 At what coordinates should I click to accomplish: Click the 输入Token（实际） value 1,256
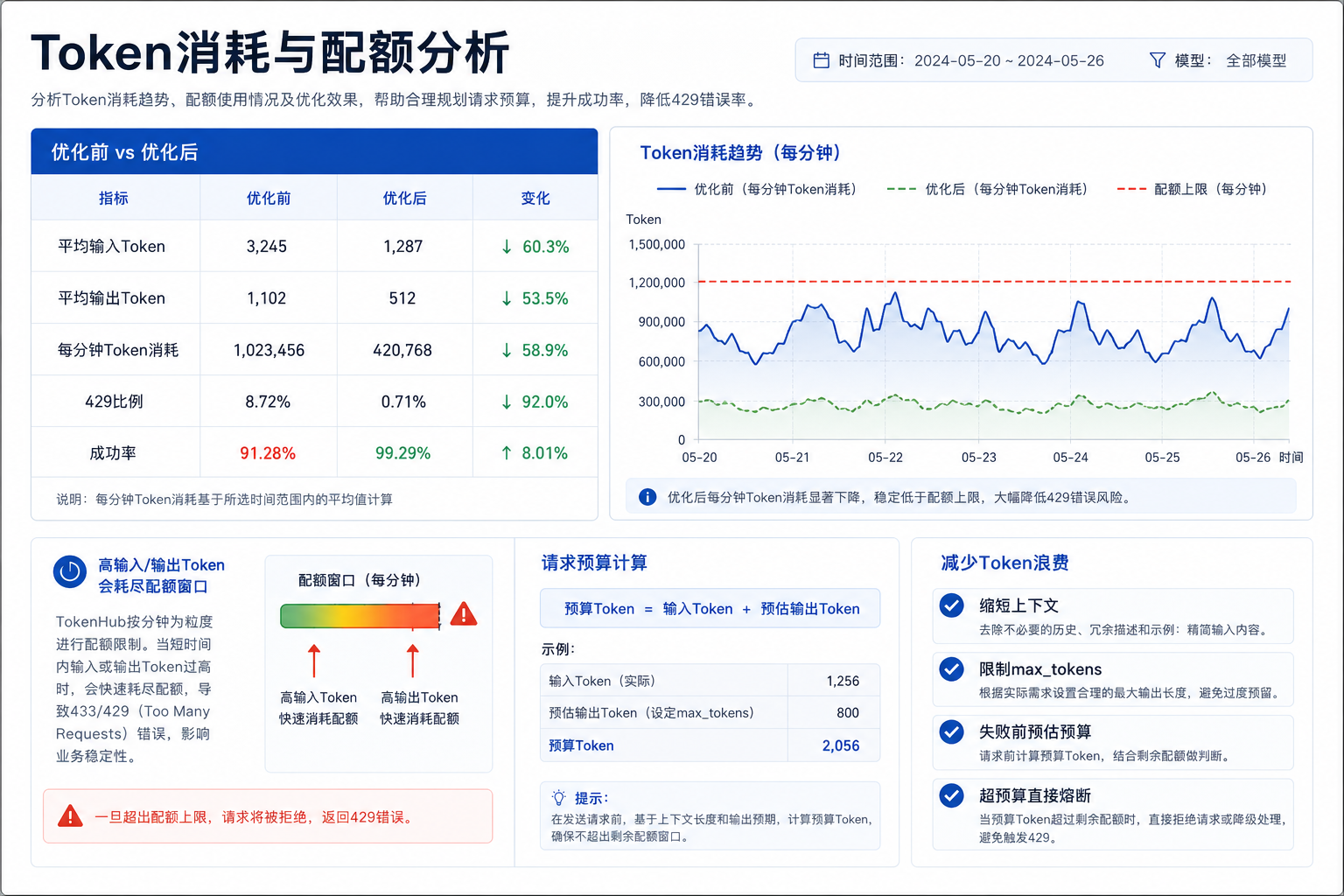pyautogui.click(x=843, y=681)
